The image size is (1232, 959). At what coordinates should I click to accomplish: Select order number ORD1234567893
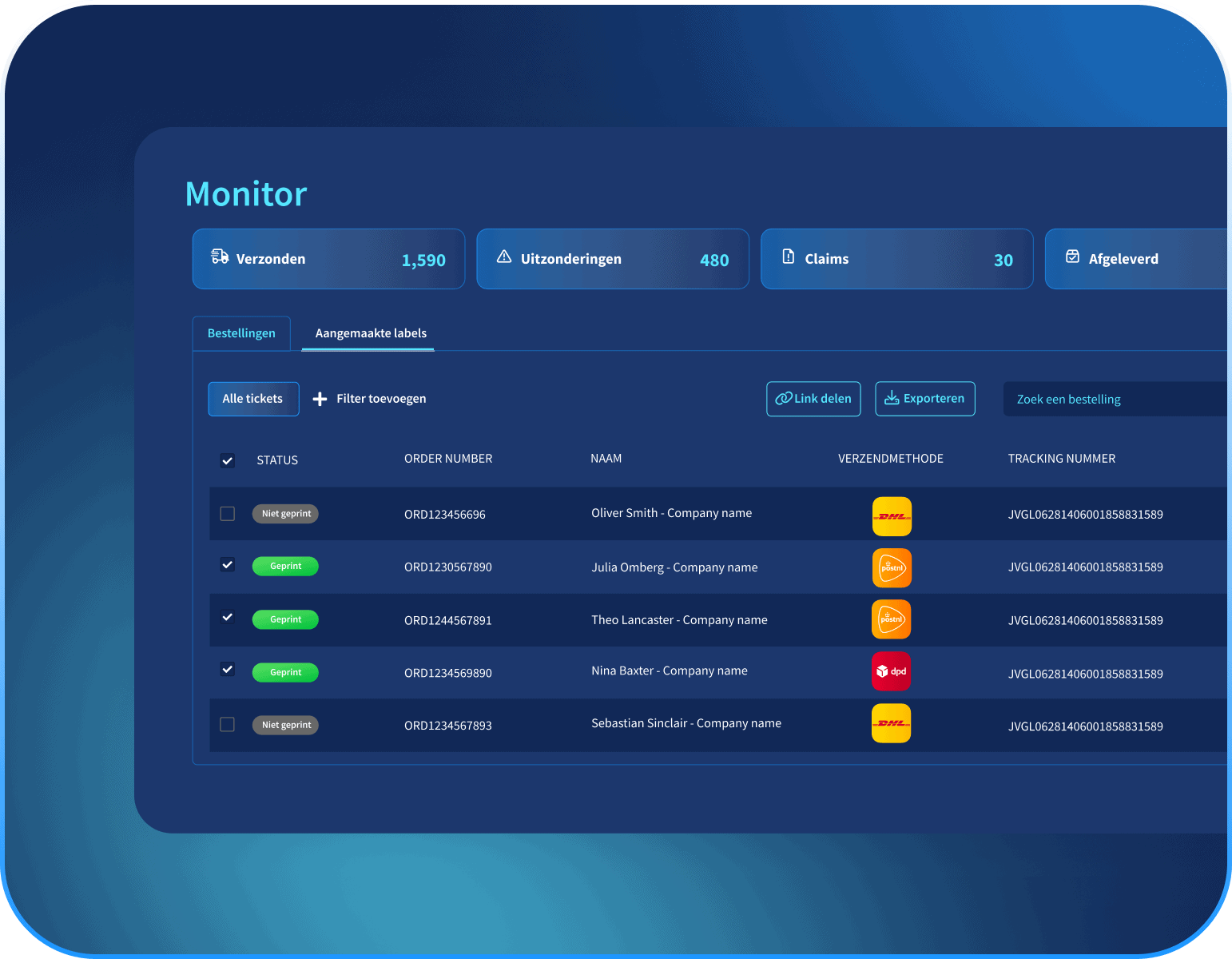pos(448,726)
